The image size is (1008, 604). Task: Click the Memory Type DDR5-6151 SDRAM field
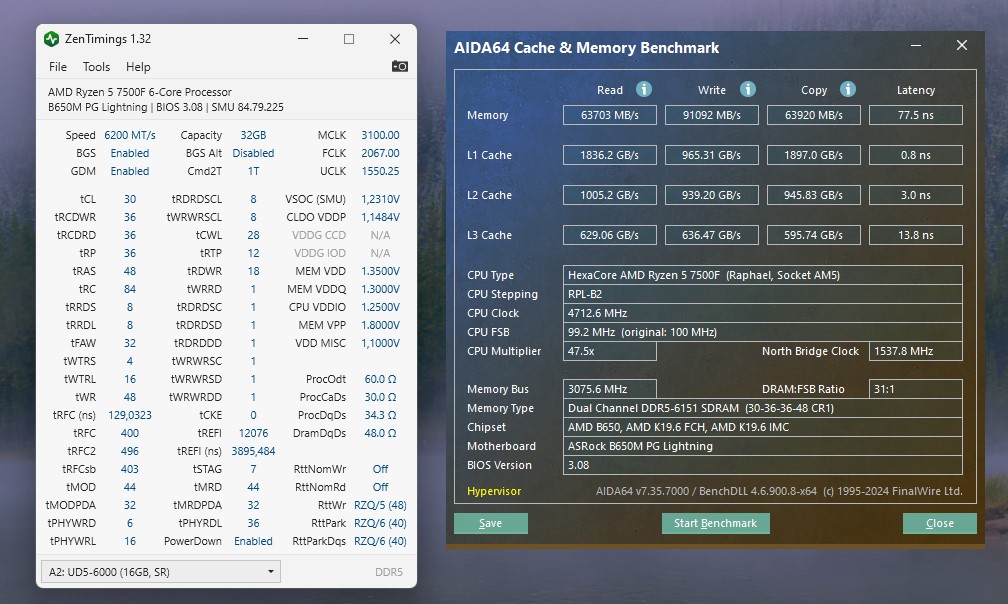[762, 408]
